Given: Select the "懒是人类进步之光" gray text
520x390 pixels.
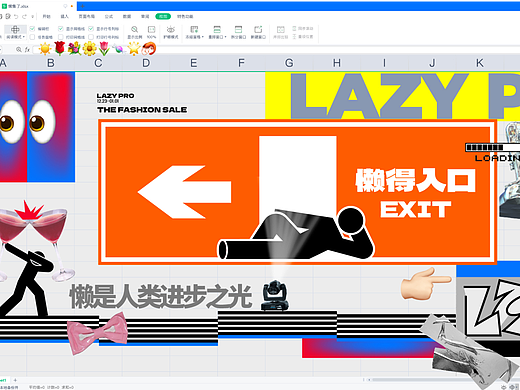Looking at the screenshot, I should coord(160,296).
